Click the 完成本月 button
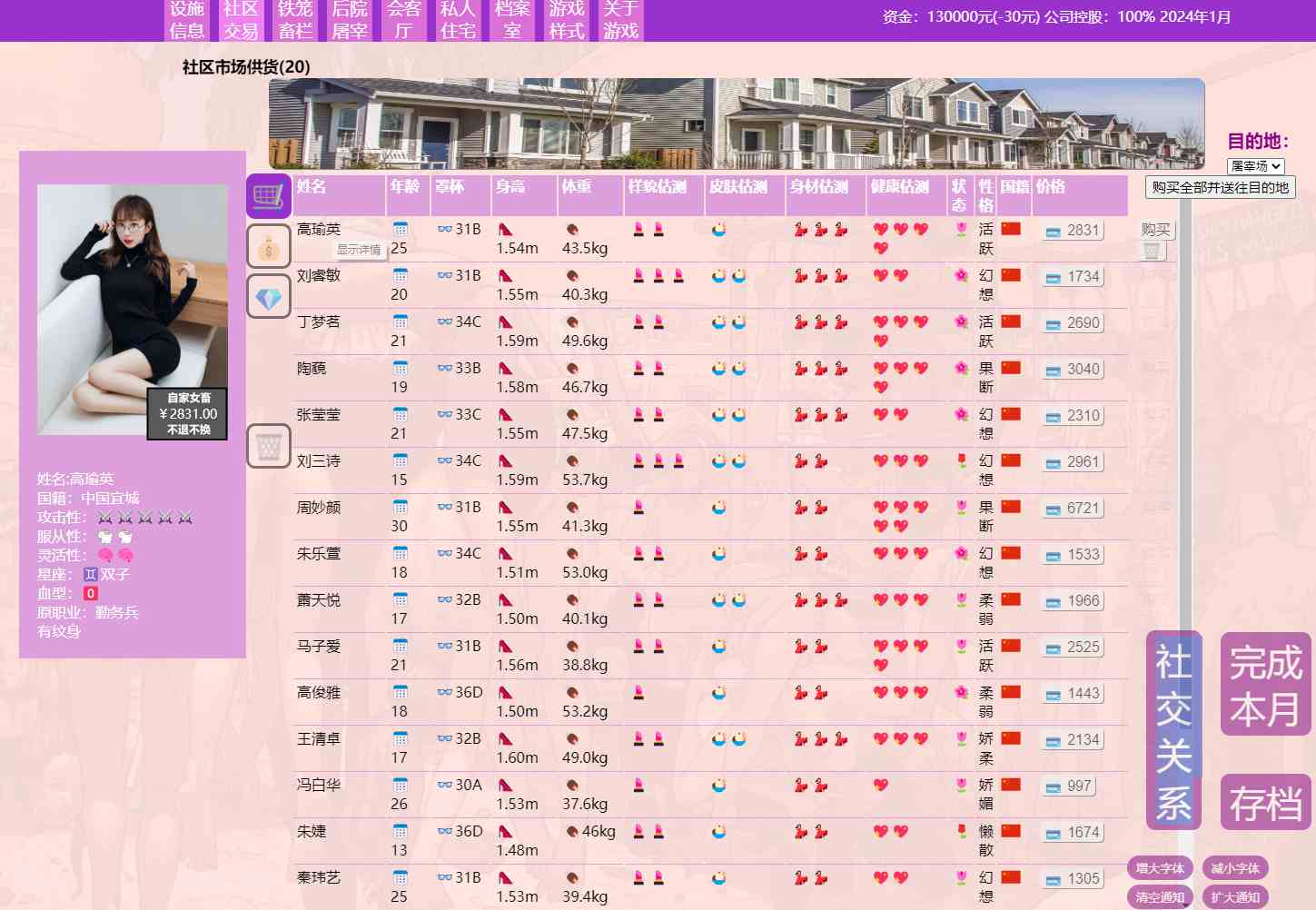Viewport: 1316px width, 910px height. [x=1266, y=684]
